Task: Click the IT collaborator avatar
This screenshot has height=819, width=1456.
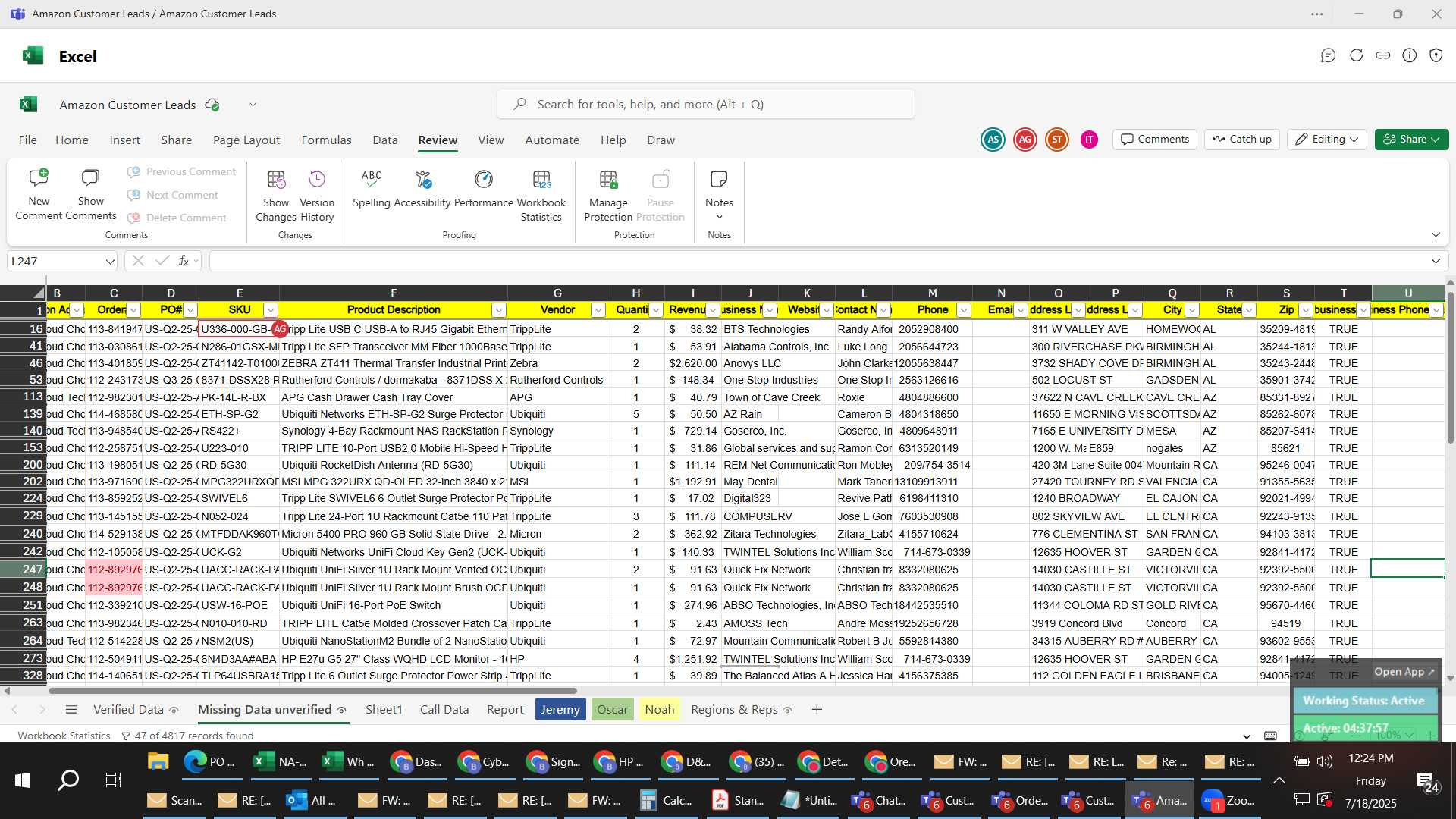Action: pyautogui.click(x=1089, y=140)
